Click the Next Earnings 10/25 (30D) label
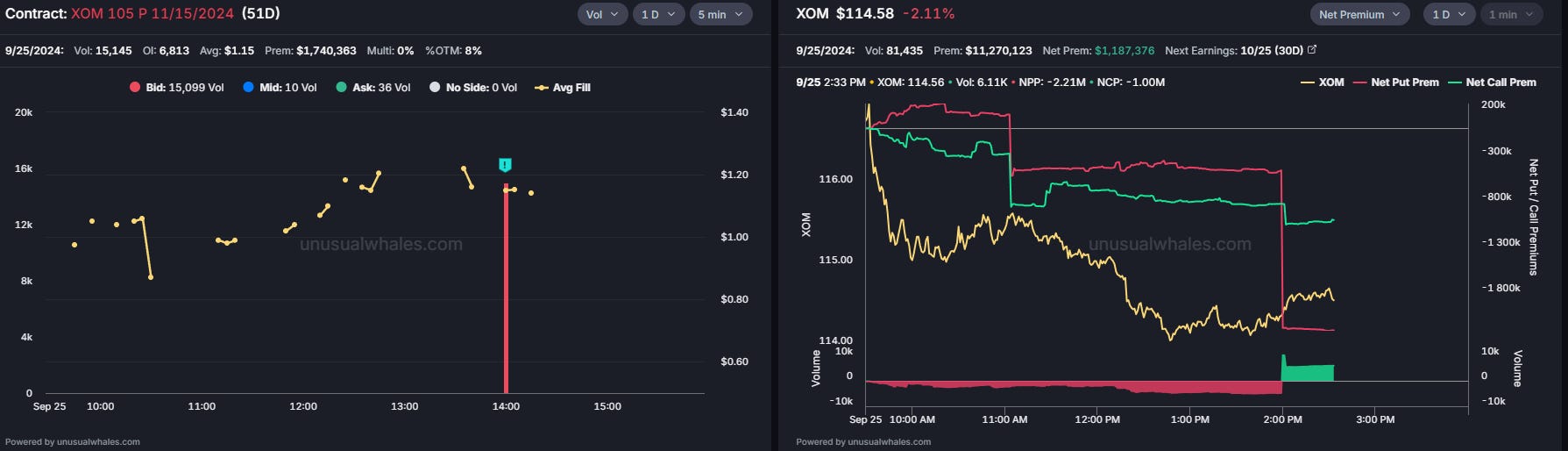Image resolution: width=1568 pixels, height=451 pixels. click(x=1234, y=51)
